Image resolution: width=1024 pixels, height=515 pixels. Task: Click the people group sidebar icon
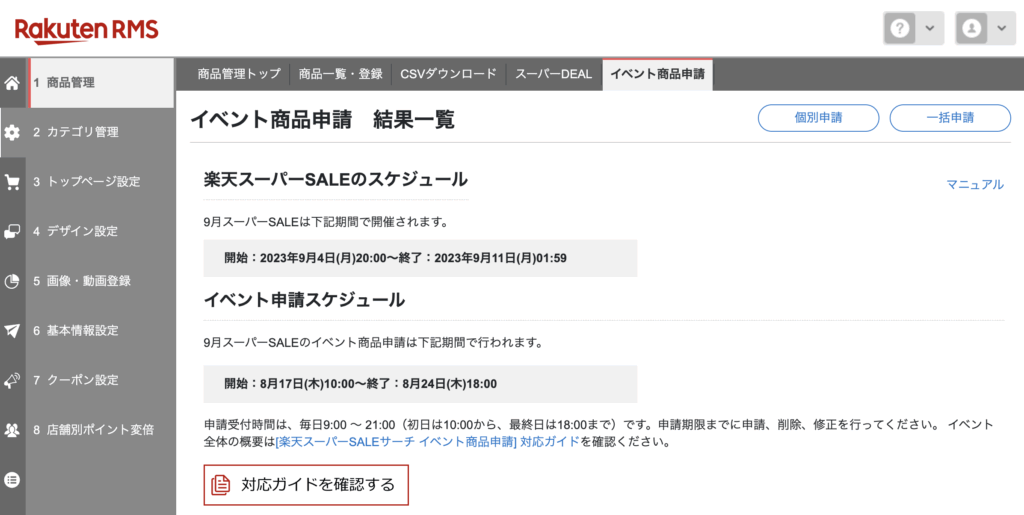pyautogui.click(x=12, y=430)
